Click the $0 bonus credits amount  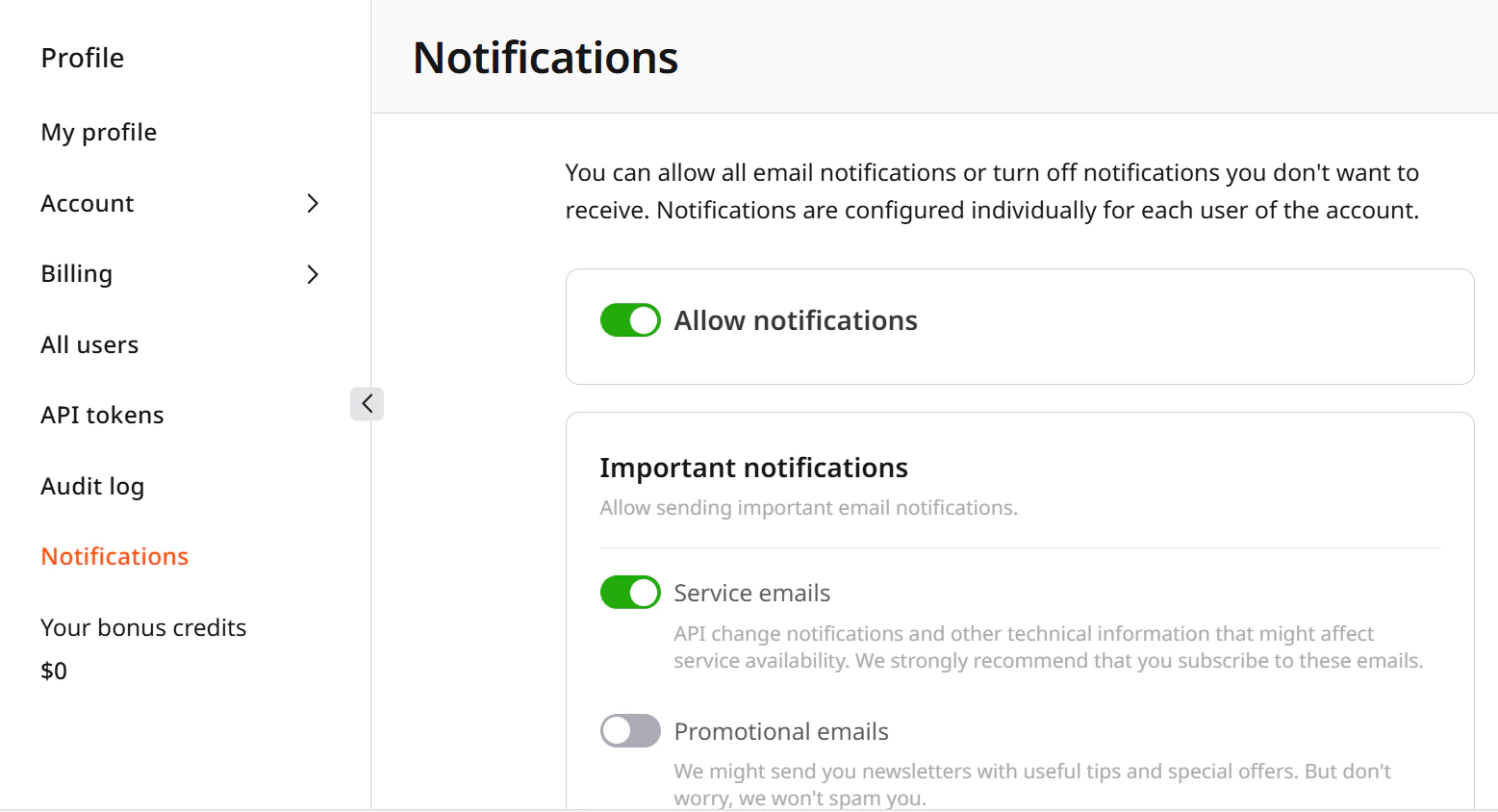click(x=54, y=671)
